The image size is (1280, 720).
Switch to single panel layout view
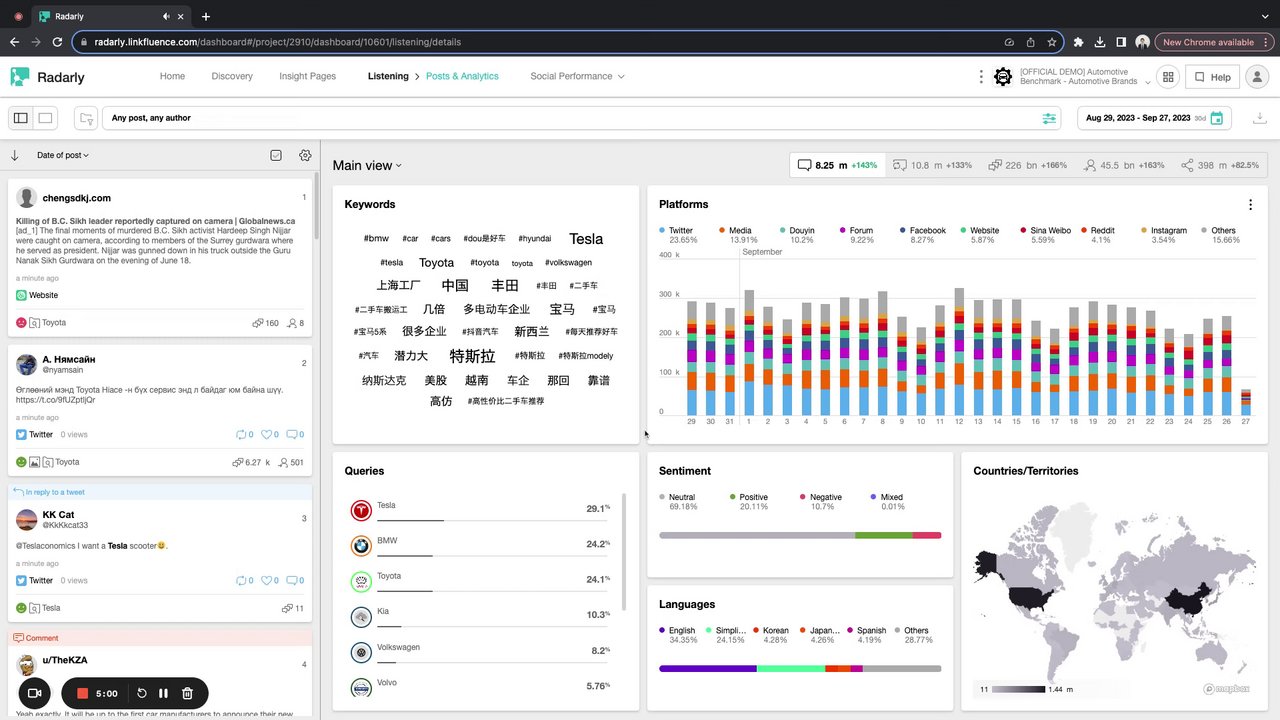(45, 118)
